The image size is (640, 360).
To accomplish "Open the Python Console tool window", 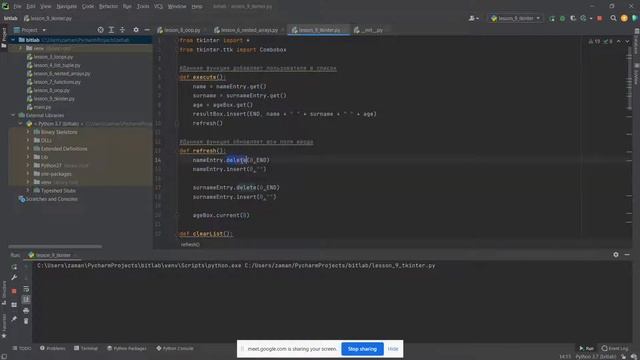I will (x=175, y=348).
